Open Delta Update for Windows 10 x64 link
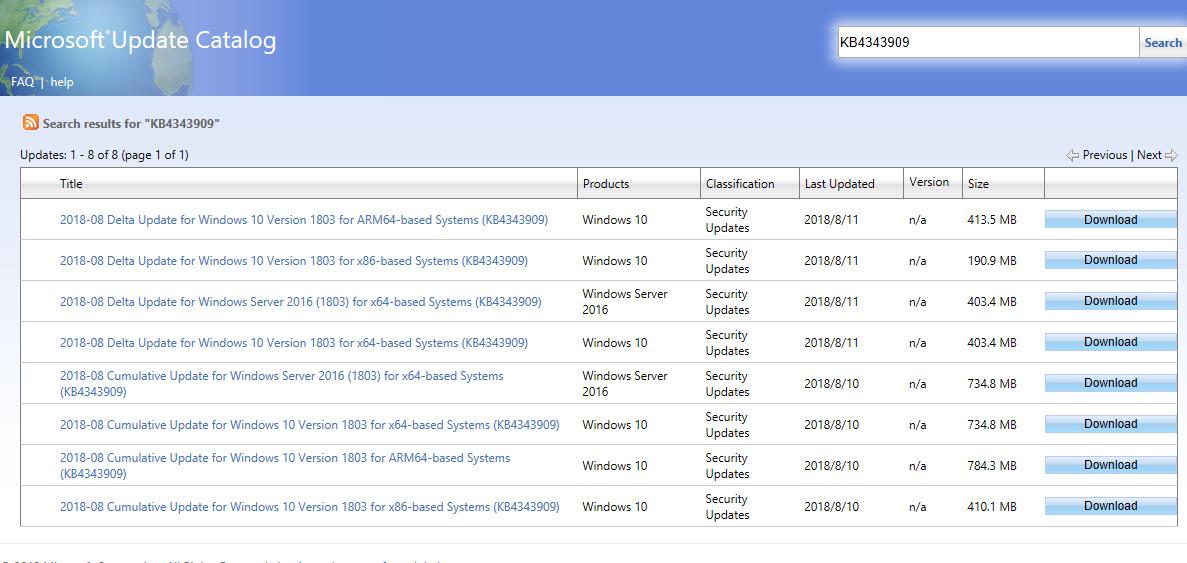 pos(293,343)
